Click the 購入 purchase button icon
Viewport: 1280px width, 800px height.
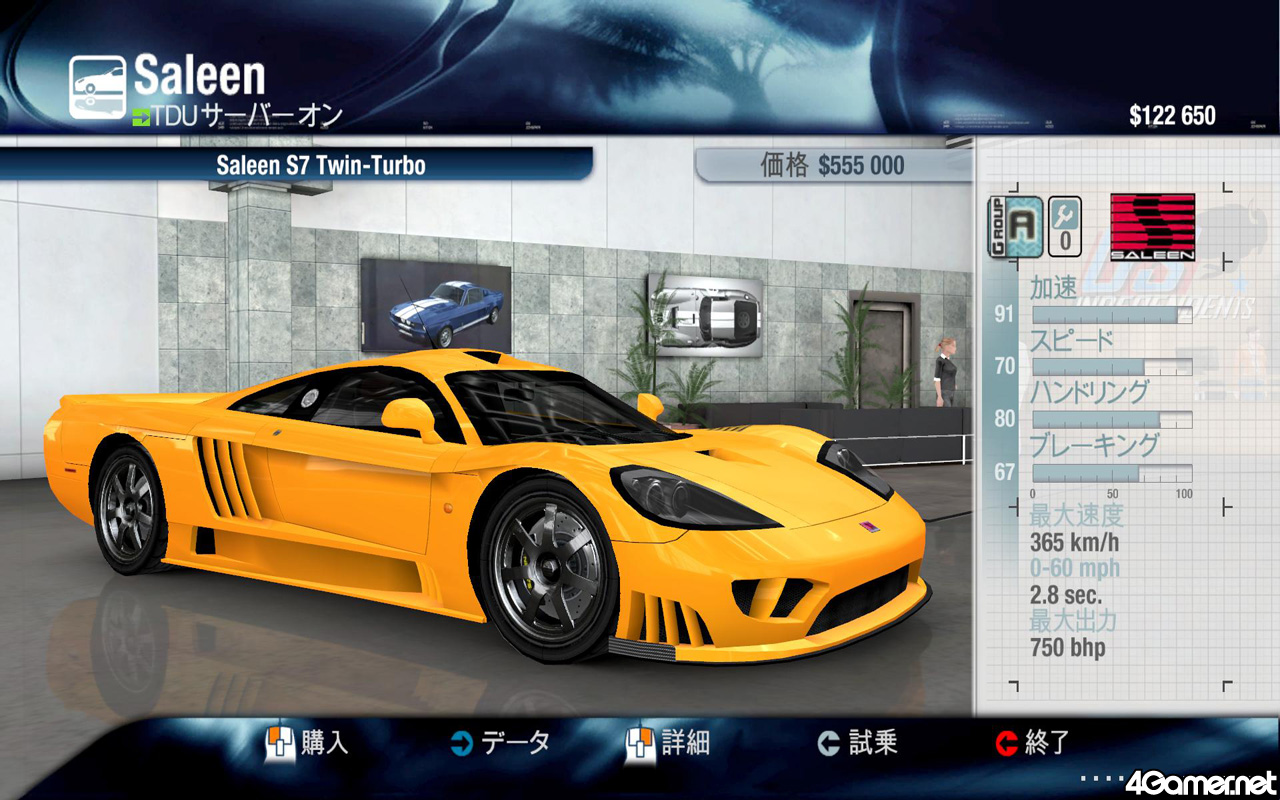[x=280, y=743]
